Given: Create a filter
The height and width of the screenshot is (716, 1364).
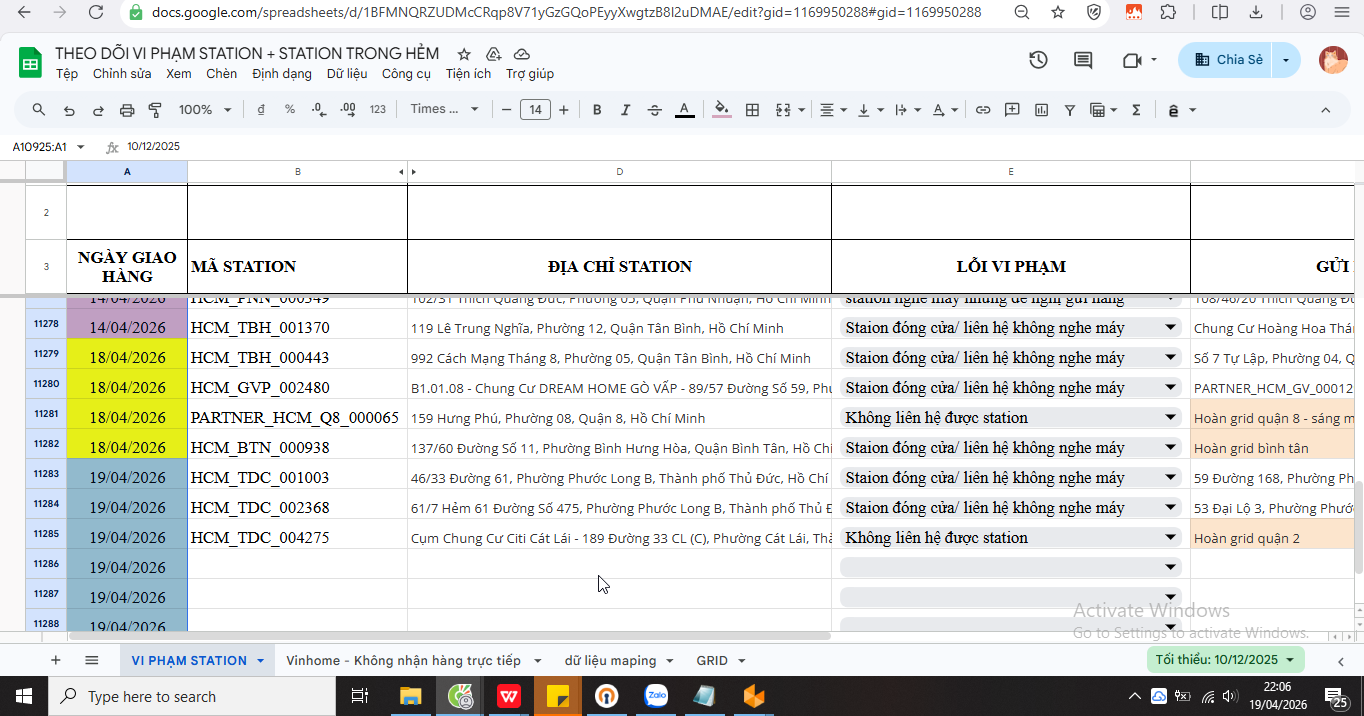Looking at the screenshot, I should 1070,110.
